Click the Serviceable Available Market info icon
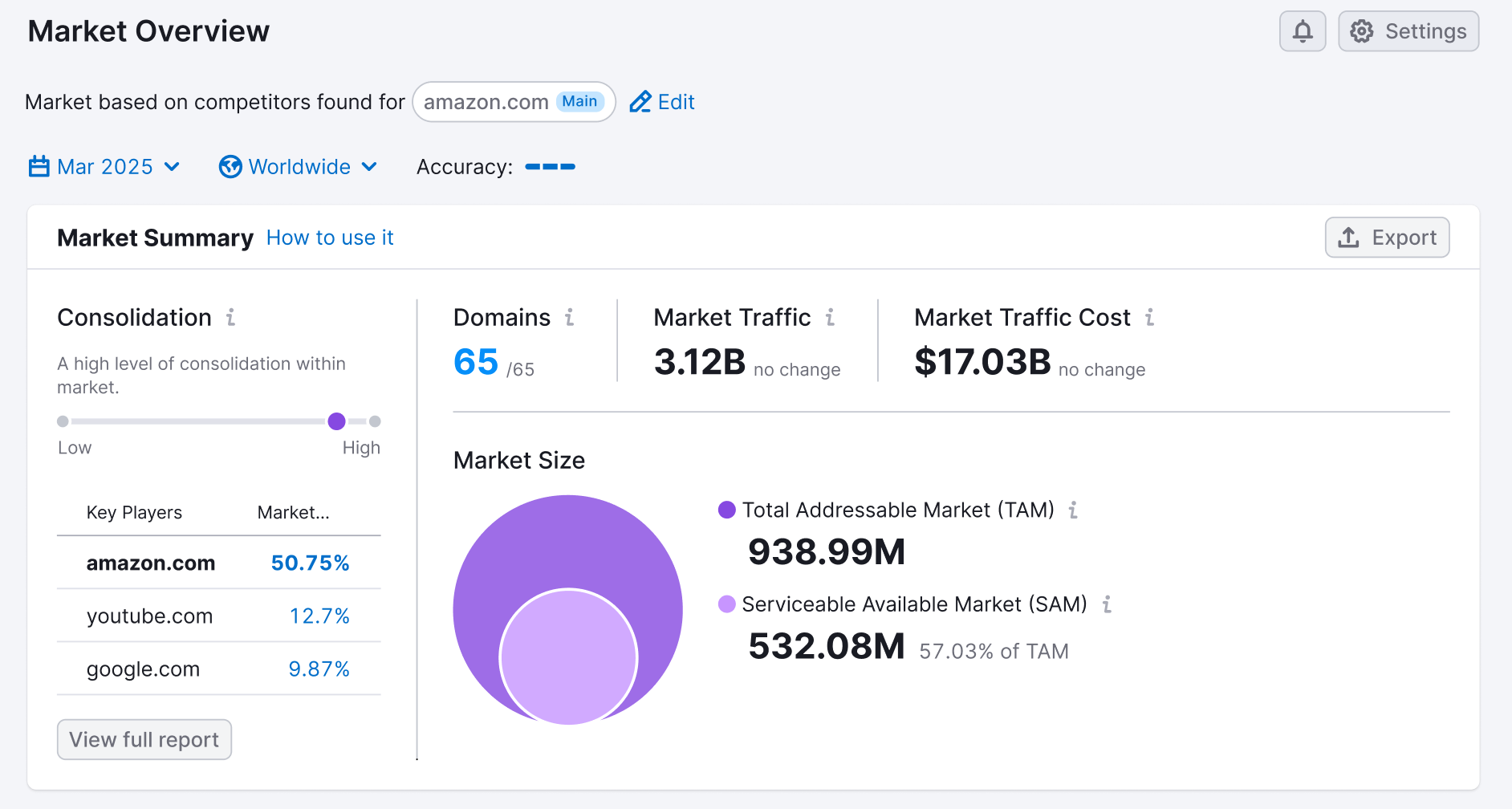1512x809 pixels. [x=1108, y=604]
